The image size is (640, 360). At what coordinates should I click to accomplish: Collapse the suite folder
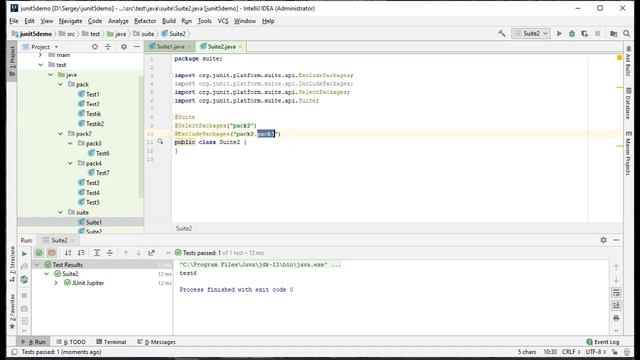tap(60, 213)
